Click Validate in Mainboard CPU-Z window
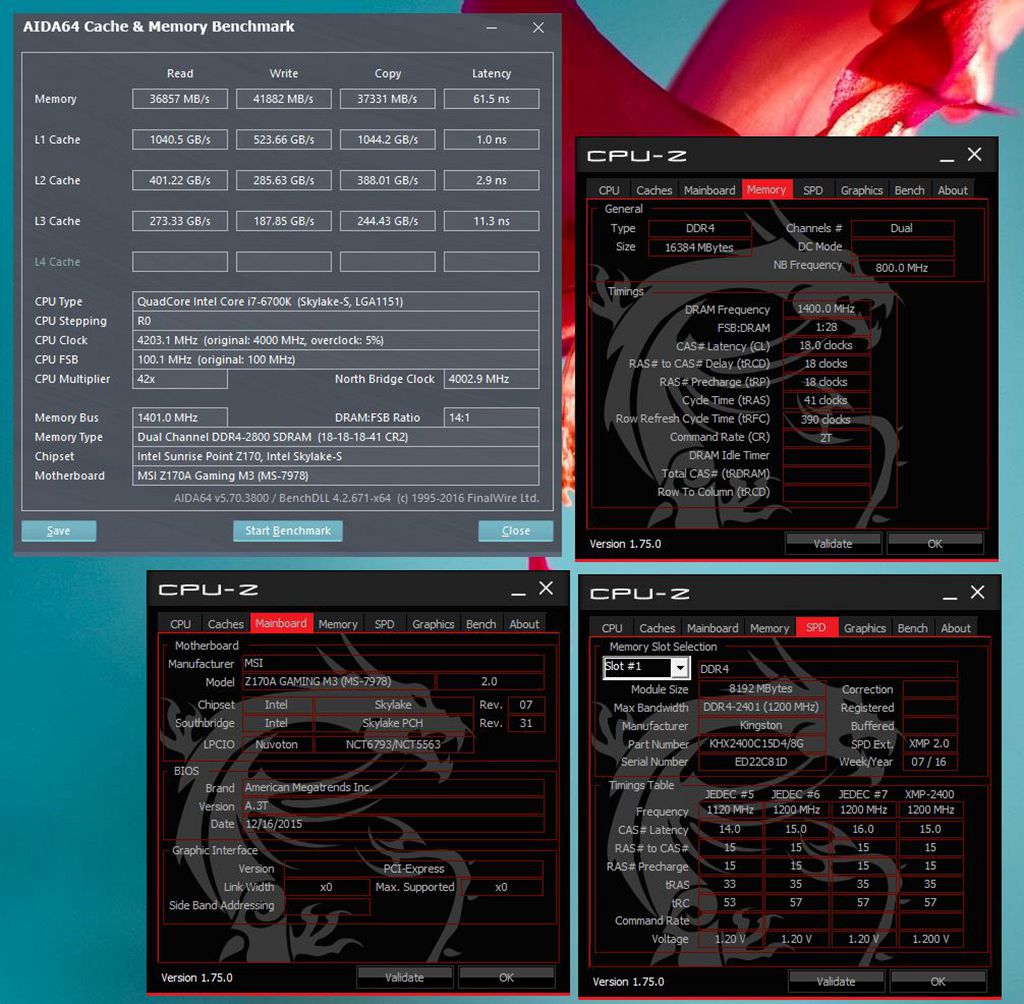The width and height of the screenshot is (1024, 1004). (404, 977)
